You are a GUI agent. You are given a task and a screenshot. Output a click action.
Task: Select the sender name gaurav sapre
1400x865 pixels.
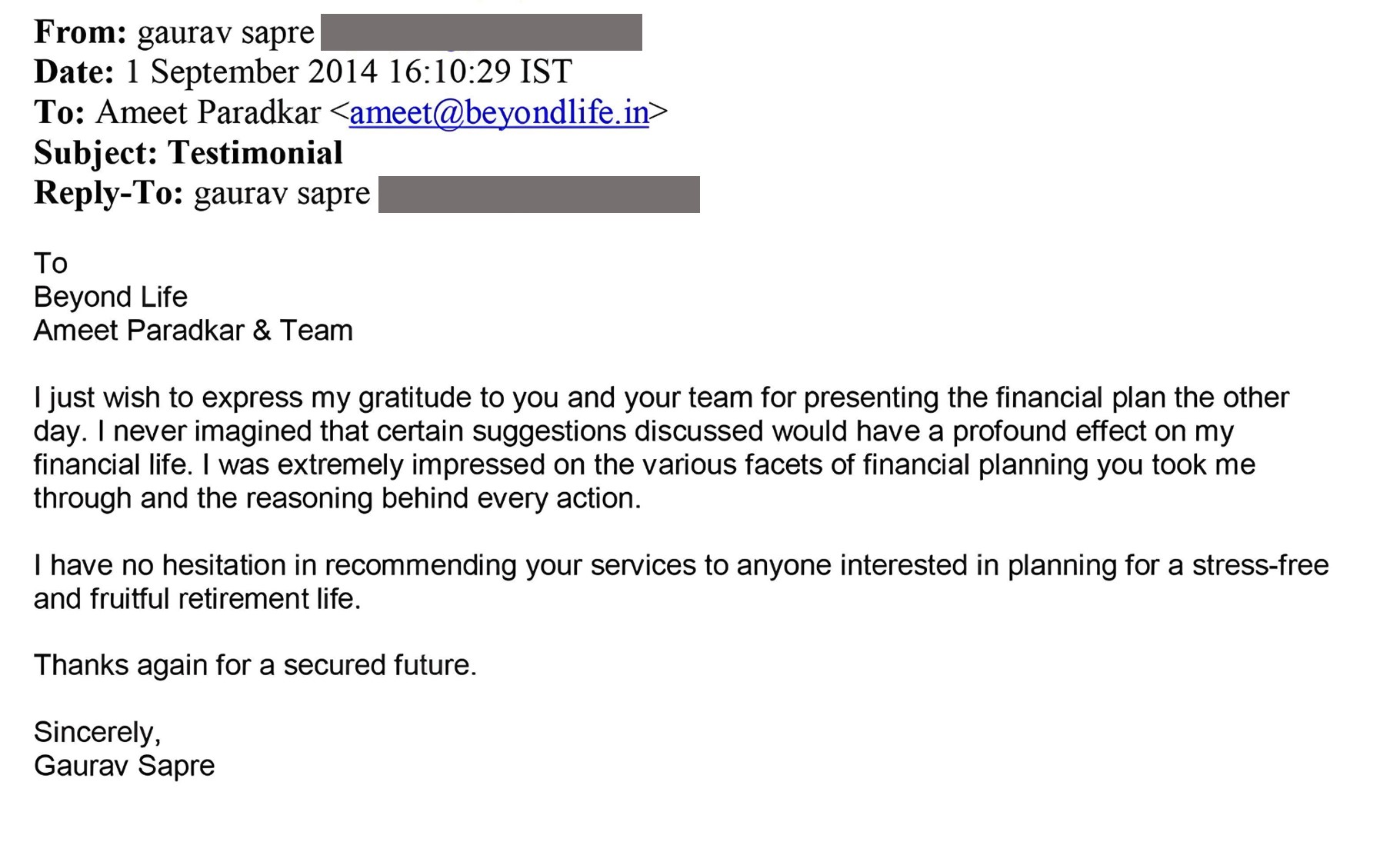[225, 34]
